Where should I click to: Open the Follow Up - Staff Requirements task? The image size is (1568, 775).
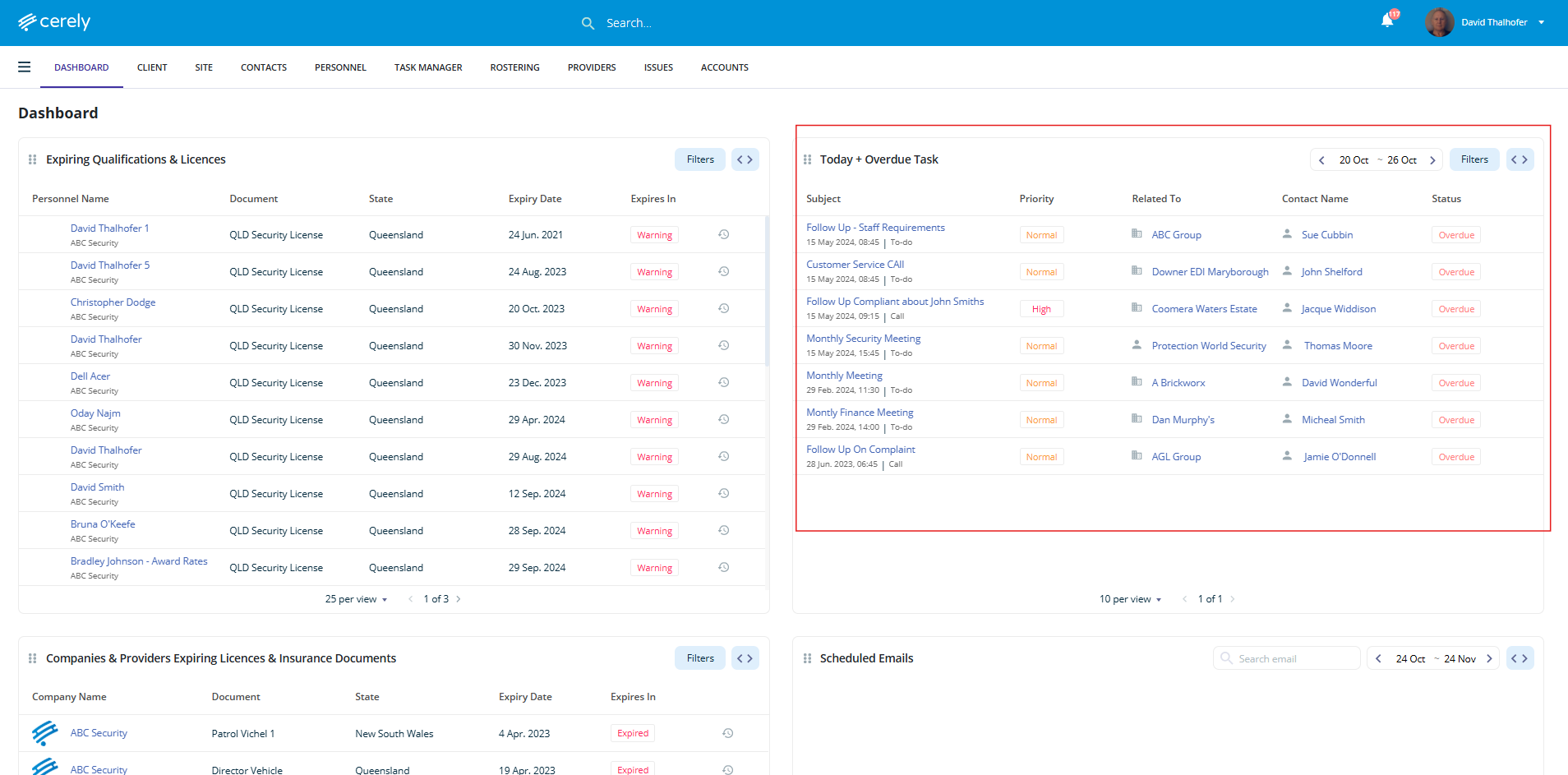(875, 228)
